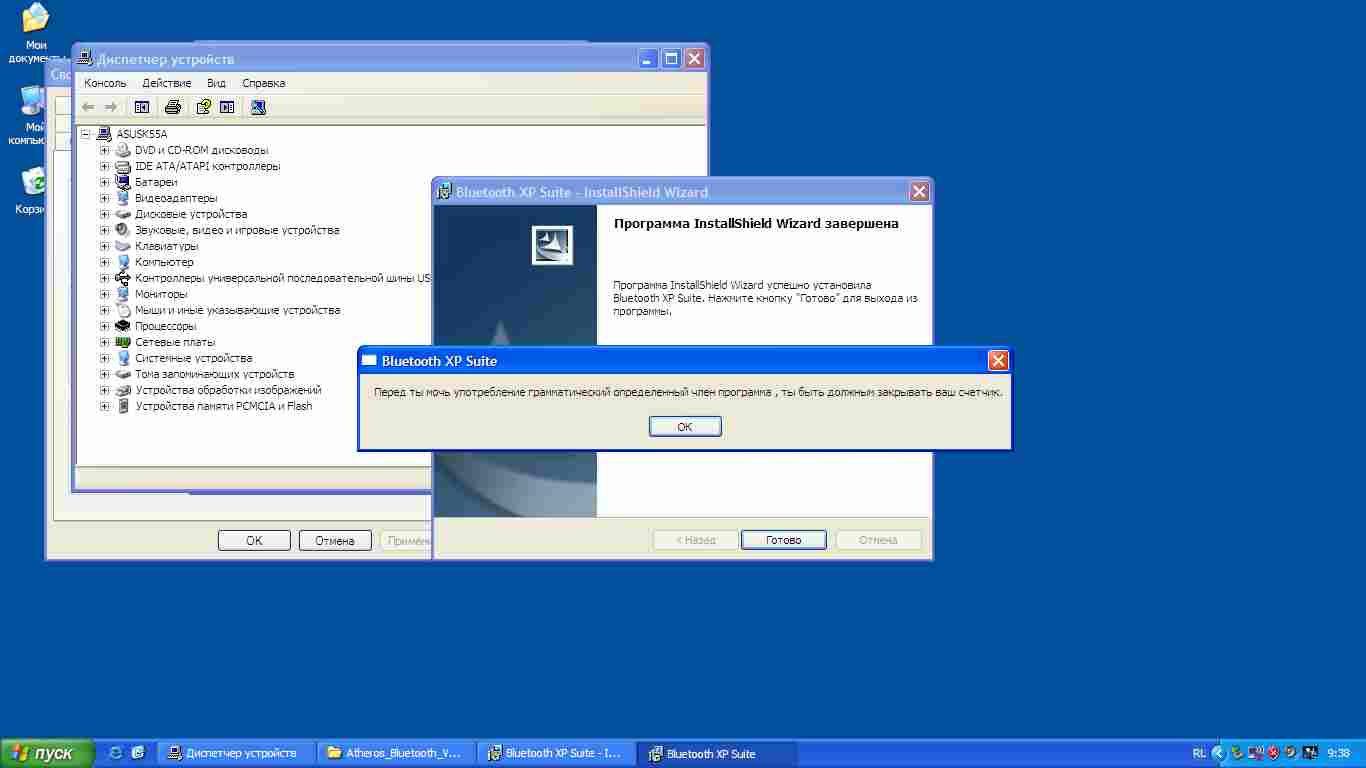Expand the Видеоадаптеры node
This screenshot has height=768, width=1366.
[105, 198]
